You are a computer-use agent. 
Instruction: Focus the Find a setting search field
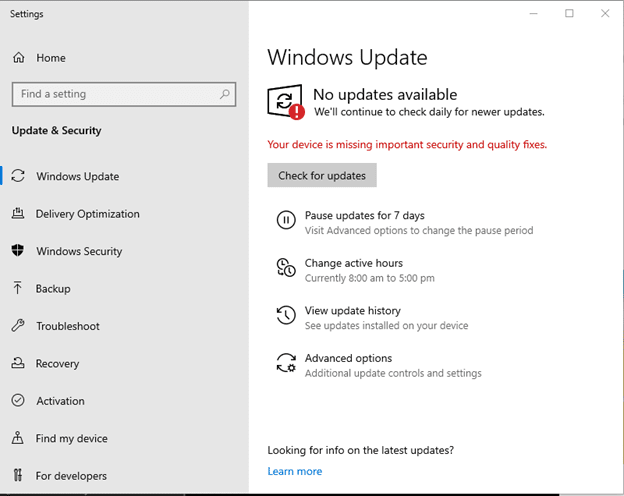coord(124,94)
